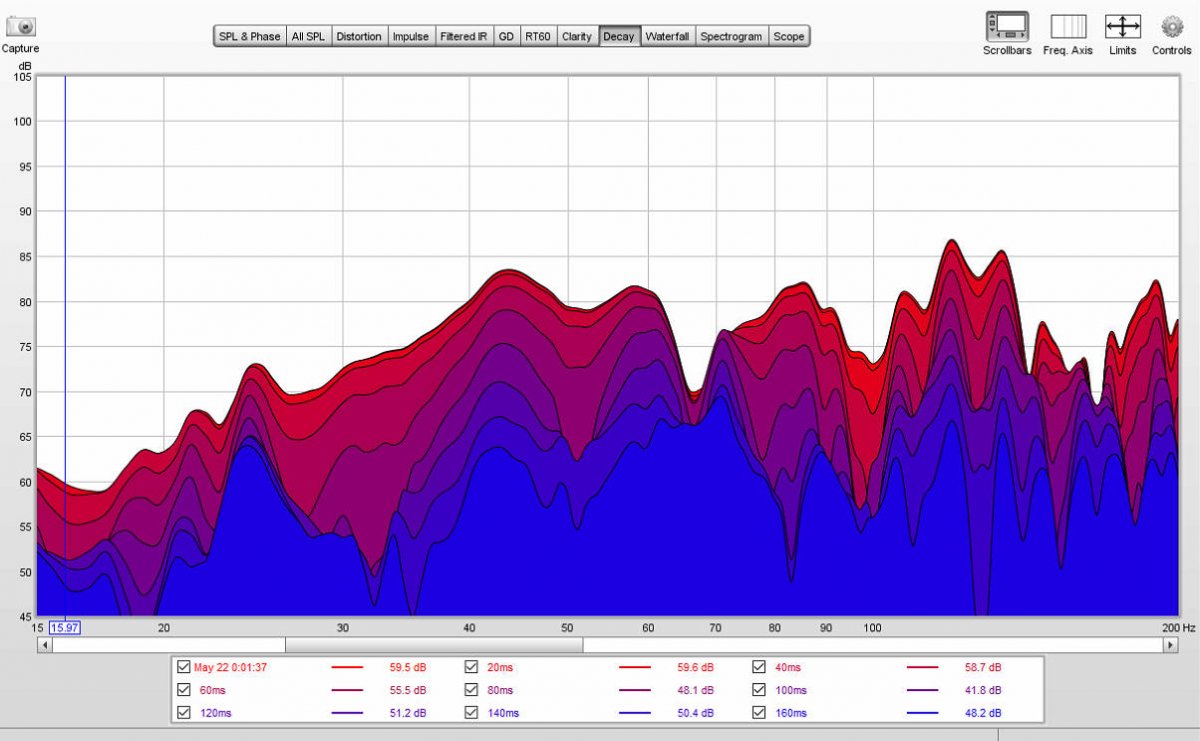
Task: Click the 15.97 cursor frequency label
Action: (x=65, y=627)
